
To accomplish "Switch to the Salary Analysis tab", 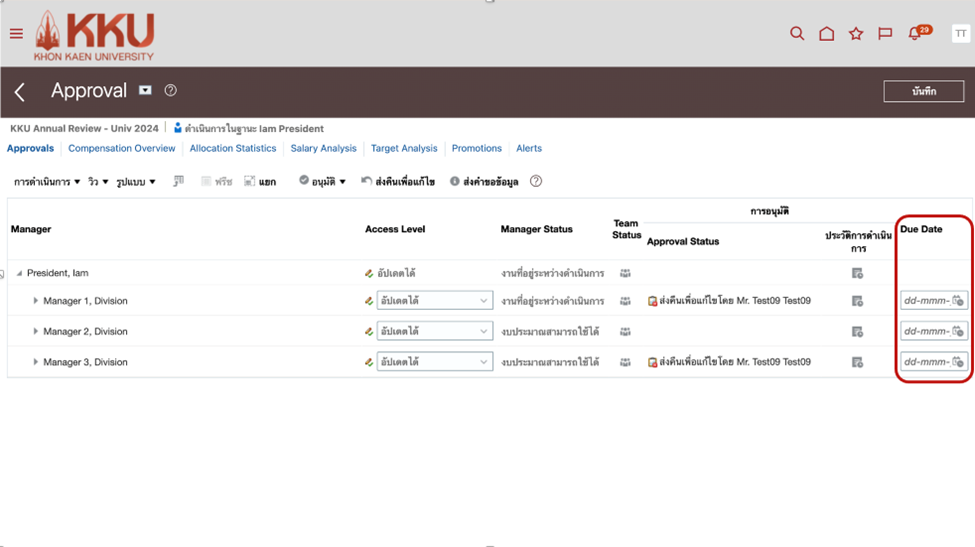I will pos(323,149).
